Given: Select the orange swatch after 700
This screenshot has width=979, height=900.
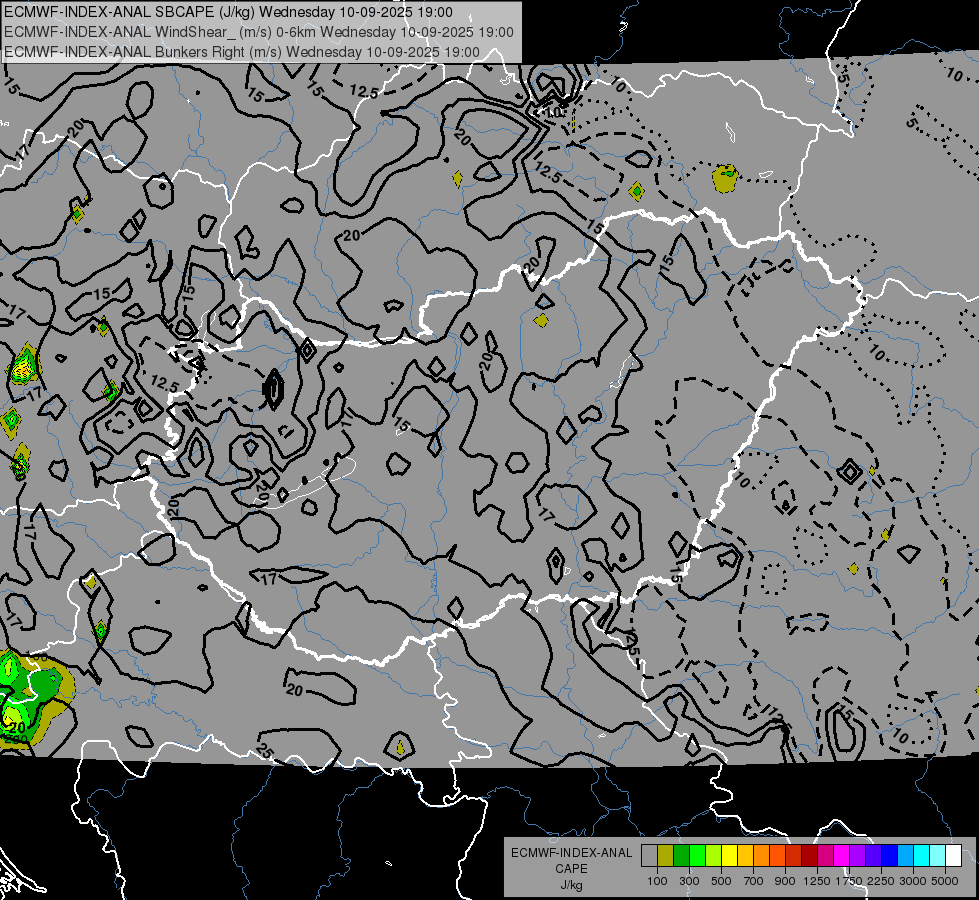Looking at the screenshot, I should click(761, 856).
